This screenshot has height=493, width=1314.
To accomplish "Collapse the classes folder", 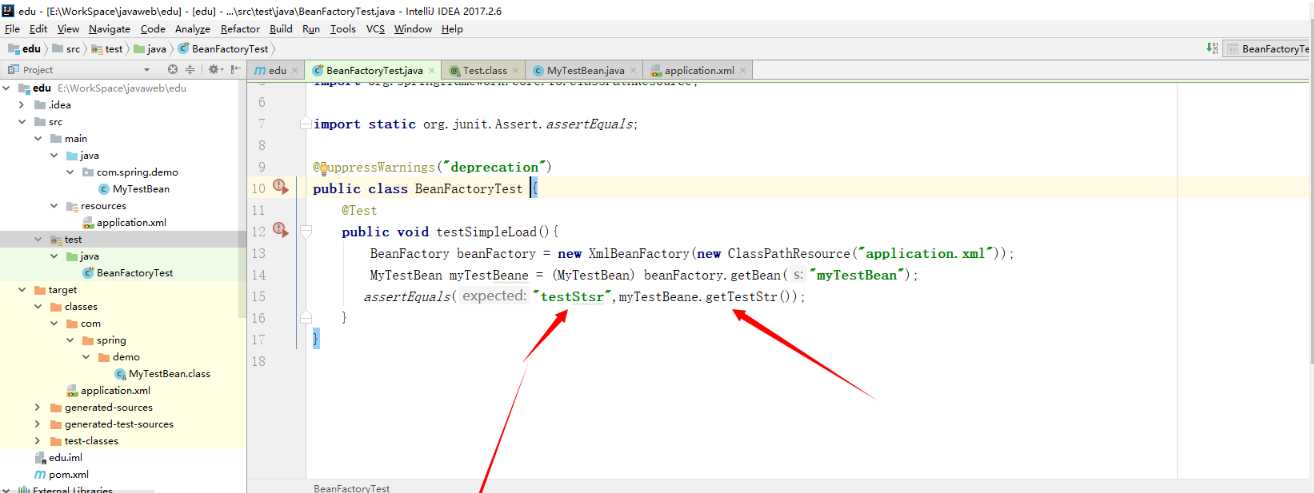I will tap(37, 306).
